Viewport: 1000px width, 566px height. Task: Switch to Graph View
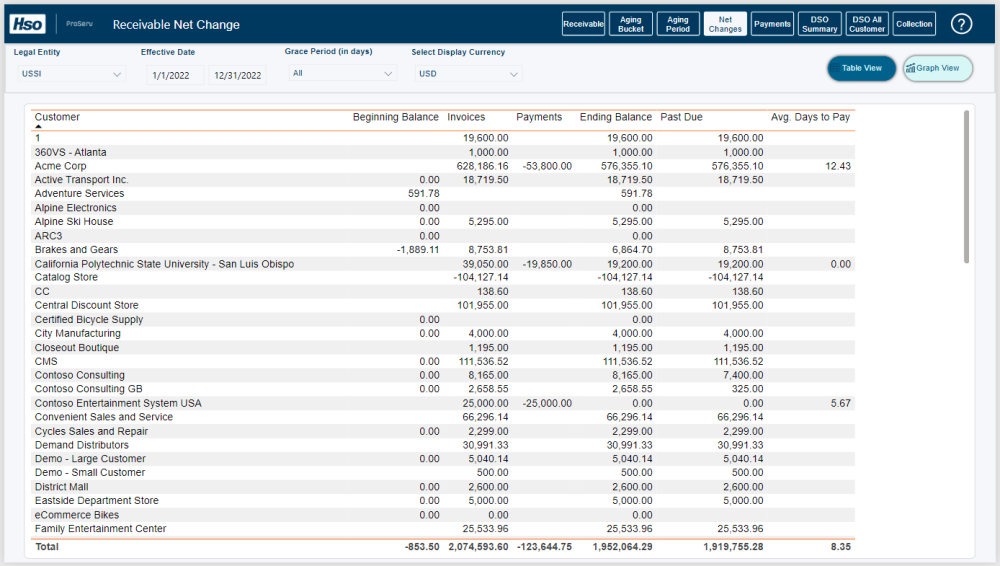(x=938, y=68)
